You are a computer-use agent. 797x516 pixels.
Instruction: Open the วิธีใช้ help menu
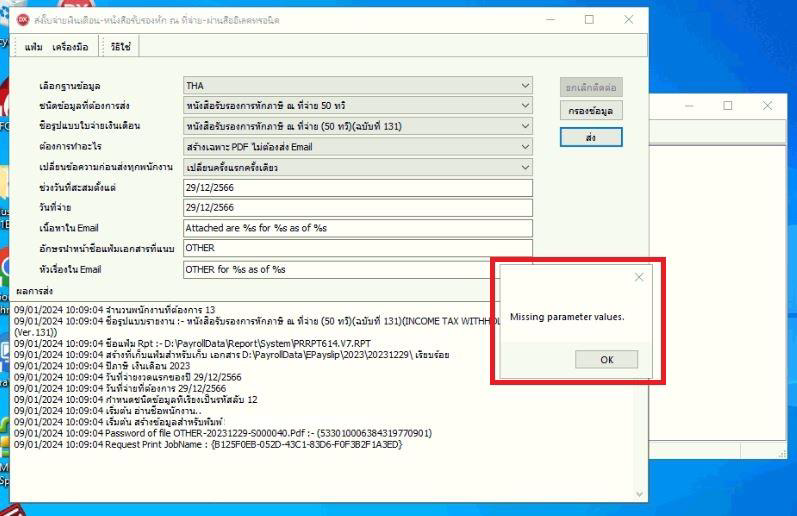[x=120, y=47]
